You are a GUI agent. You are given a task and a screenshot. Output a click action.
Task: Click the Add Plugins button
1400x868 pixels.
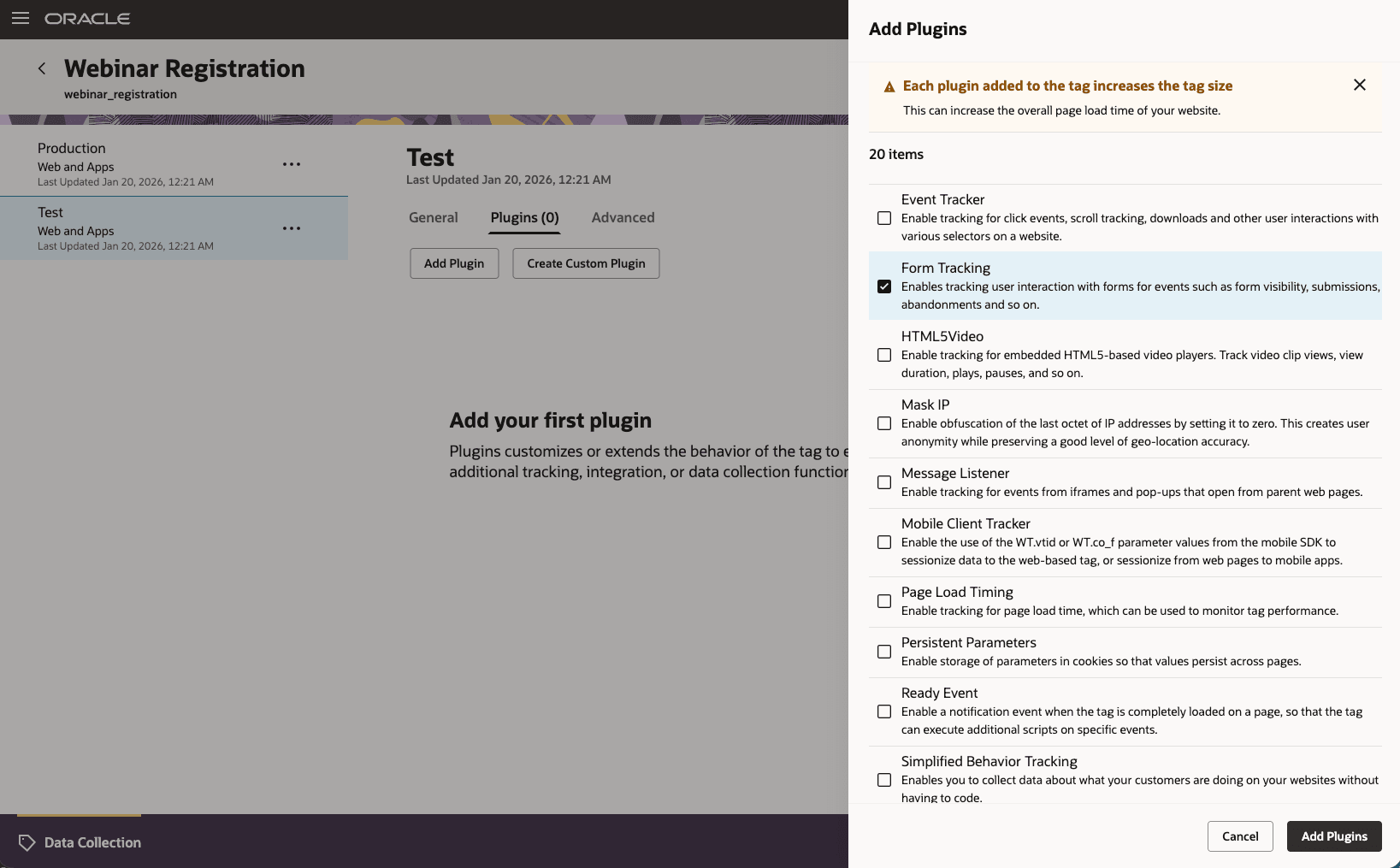1333,836
